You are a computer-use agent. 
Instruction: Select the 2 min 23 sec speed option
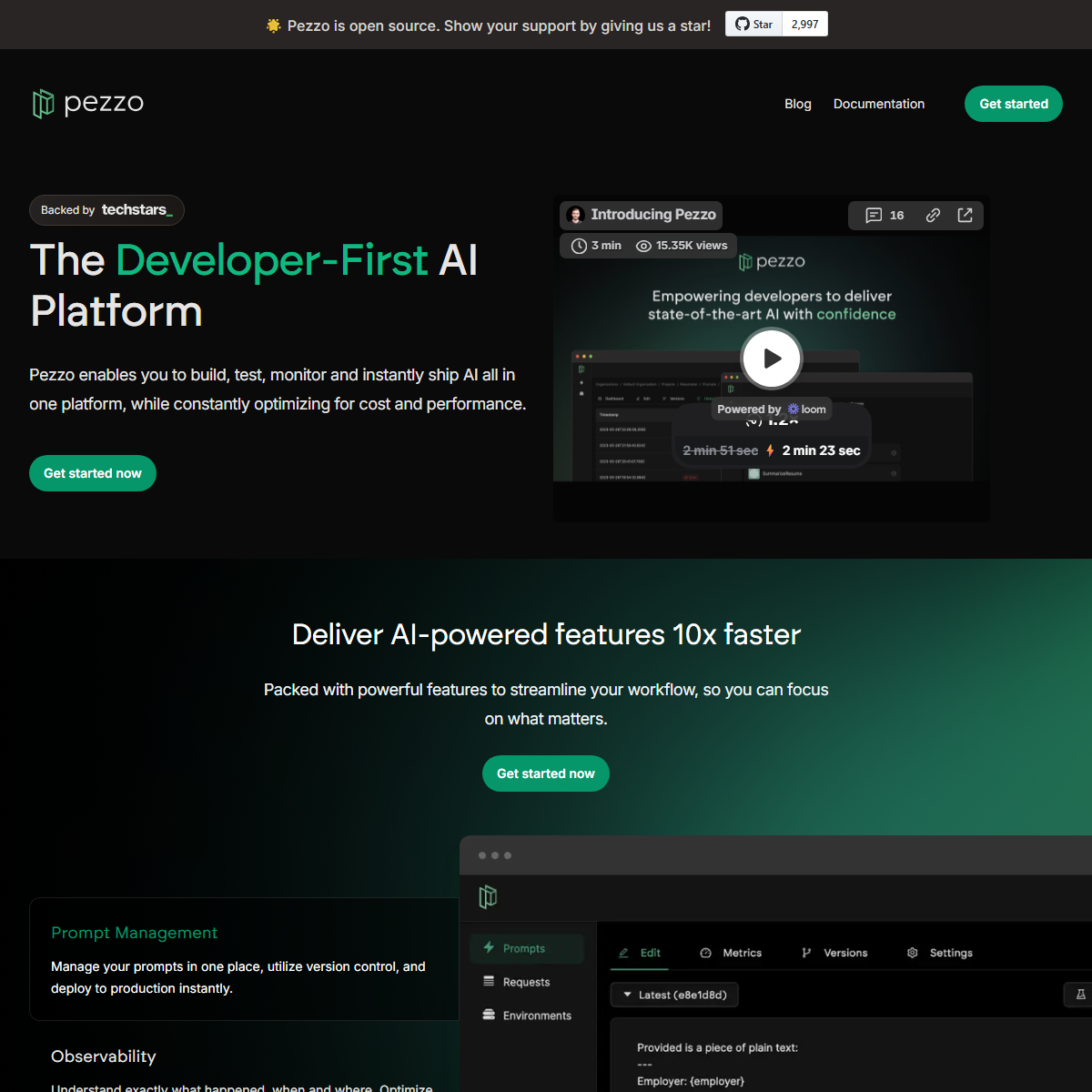pyautogui.click(x=821, y=450)
